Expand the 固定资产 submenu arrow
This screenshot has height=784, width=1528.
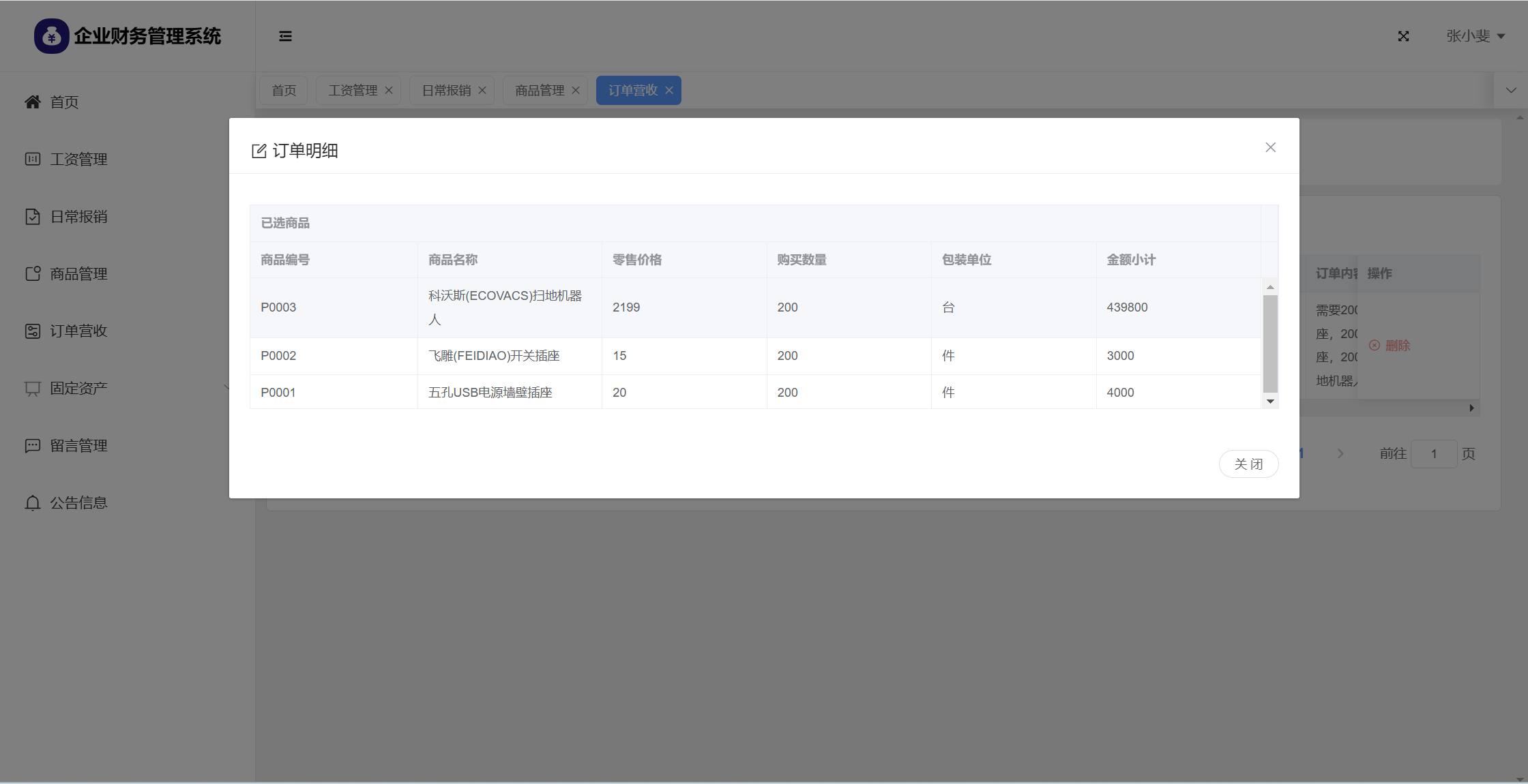tap(226, 387)
